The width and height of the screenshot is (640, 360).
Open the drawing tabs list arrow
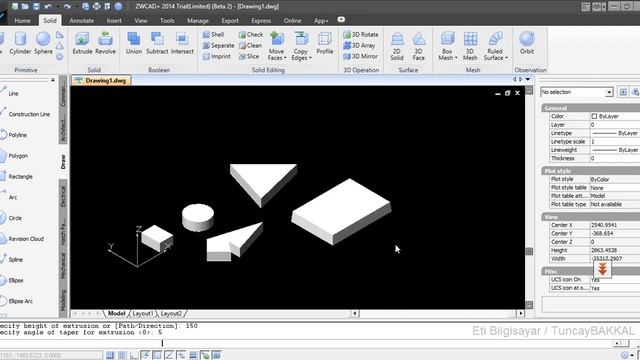528,79
